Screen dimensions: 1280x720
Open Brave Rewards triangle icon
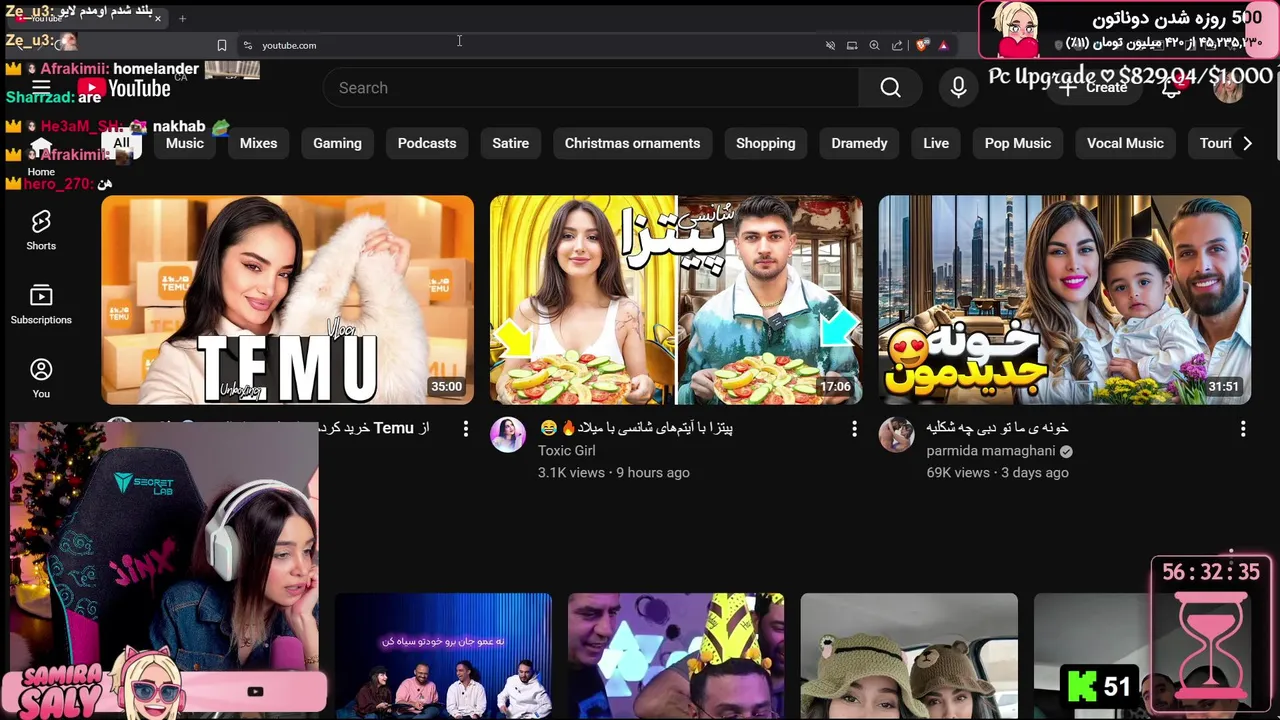(943, 45)
